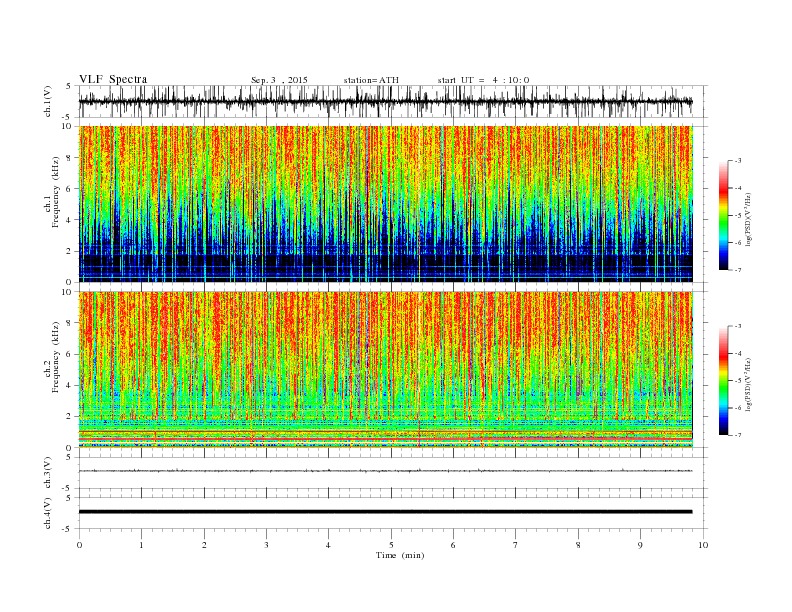The width and height of the screenshot is (792, 612).
Task: Click the "ch.3(V)" axis label
Action: pyautogui.click(x=48, y=473)
